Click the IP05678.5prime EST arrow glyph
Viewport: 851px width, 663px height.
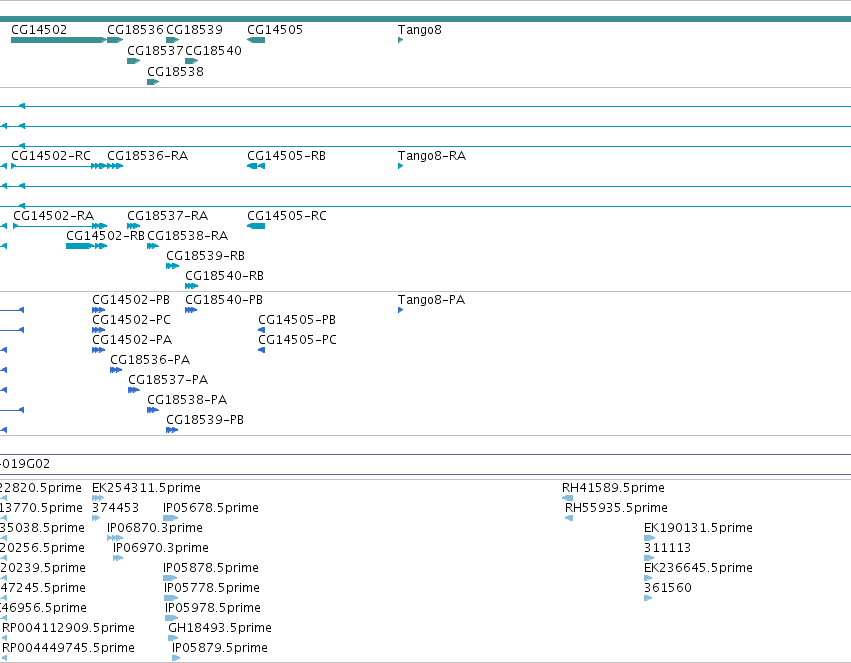171,518
